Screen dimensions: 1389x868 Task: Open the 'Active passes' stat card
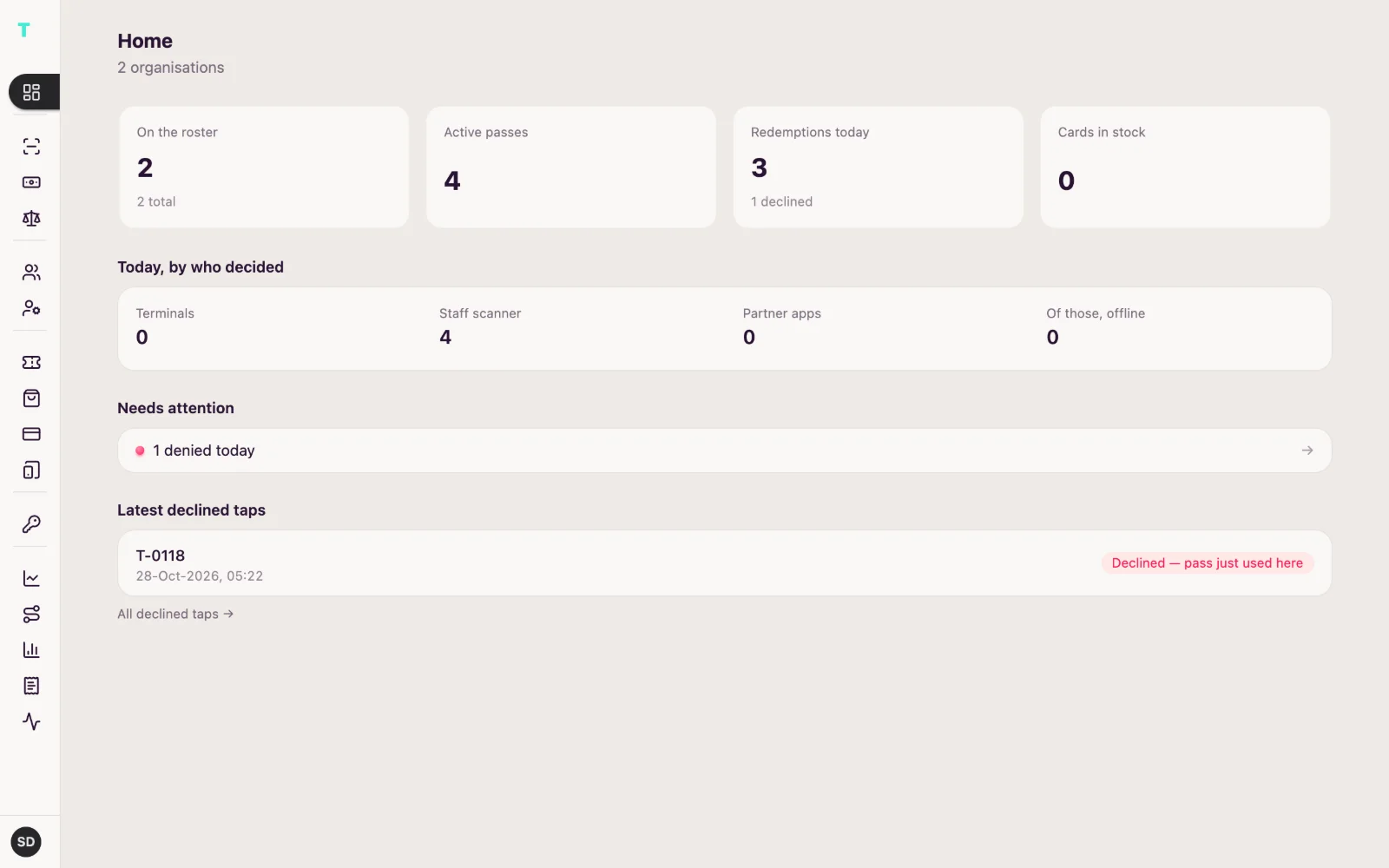click(571, 168)
